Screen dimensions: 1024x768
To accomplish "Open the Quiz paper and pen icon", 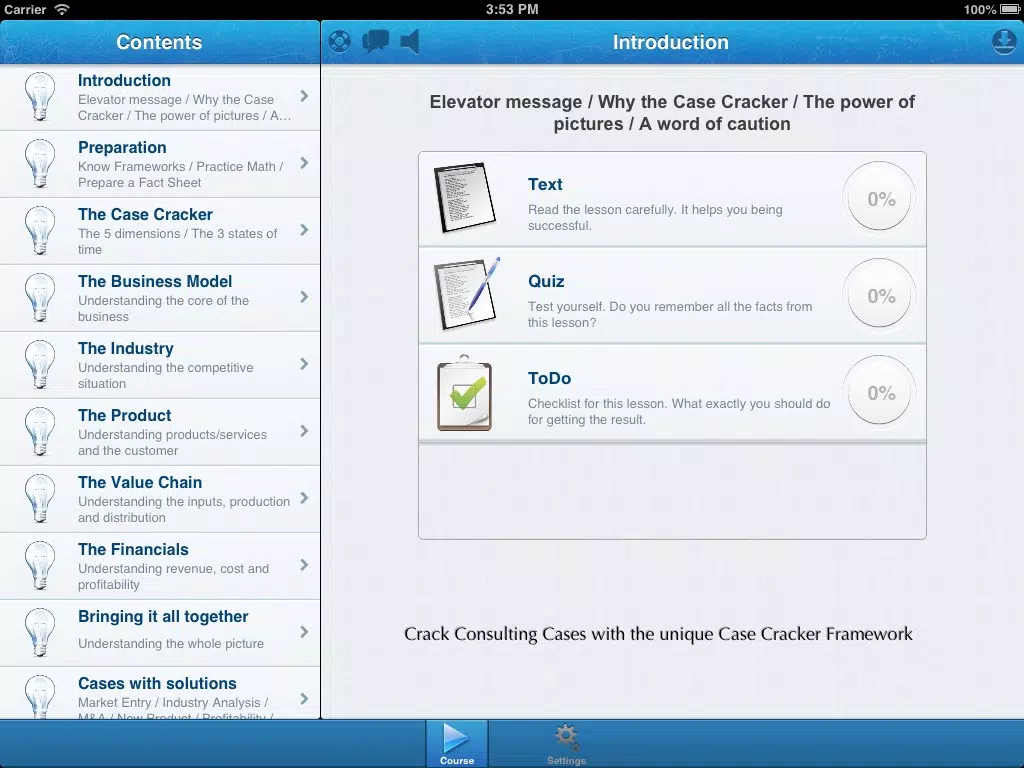I will click(x=466, y=294).
